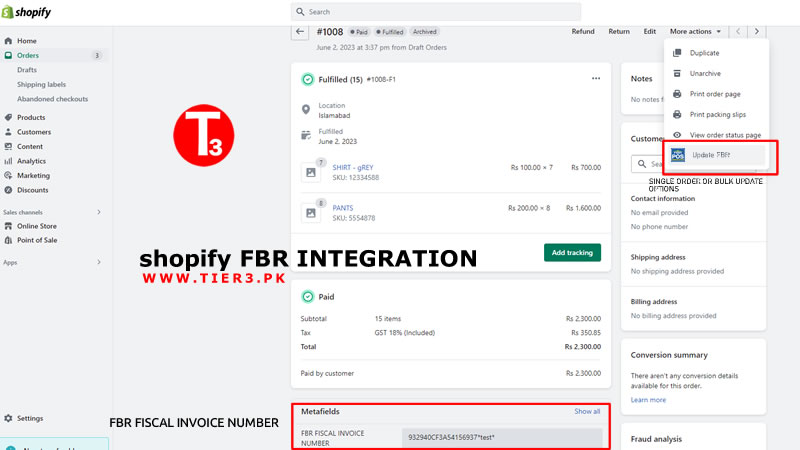Viewport: 800px width, 450px height.
Task: Click the location pin icon
Action: 306,110
